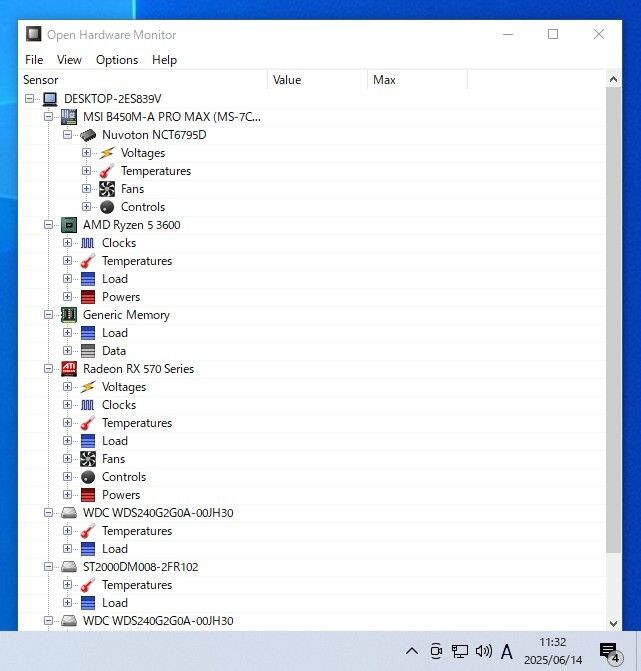Viewport: 641px width, 671px height.
Task: Click the taskbar clock showing 11:32
Action: pyautogui.click(x=553, y=651)
